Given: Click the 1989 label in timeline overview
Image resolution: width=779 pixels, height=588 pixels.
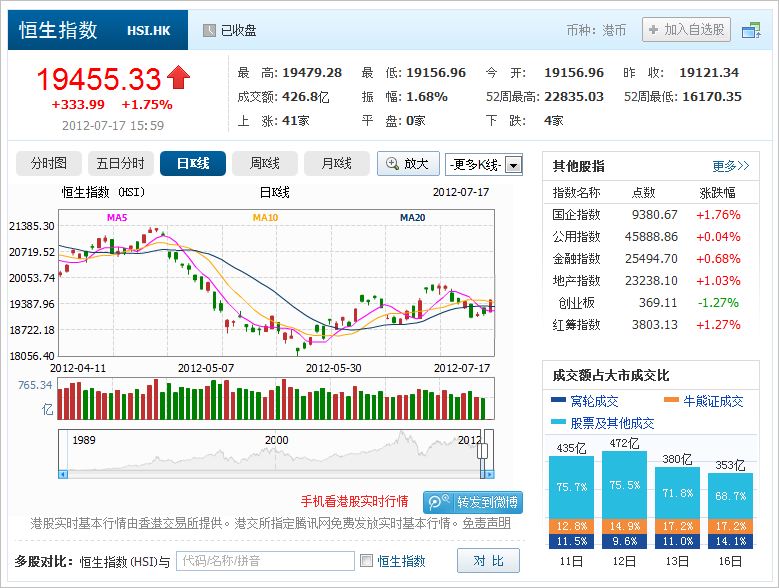Looking at the screenshot, I should coord(84,440).
